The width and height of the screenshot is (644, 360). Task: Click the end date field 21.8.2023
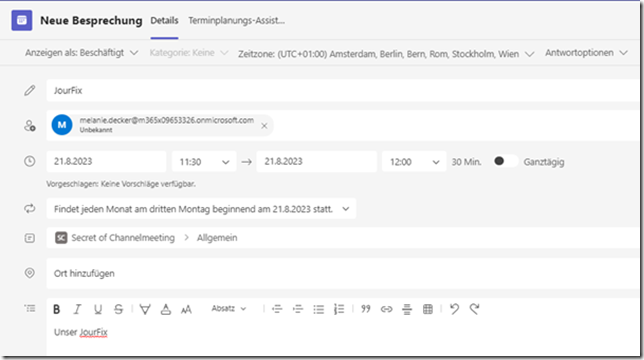[316, 161]
